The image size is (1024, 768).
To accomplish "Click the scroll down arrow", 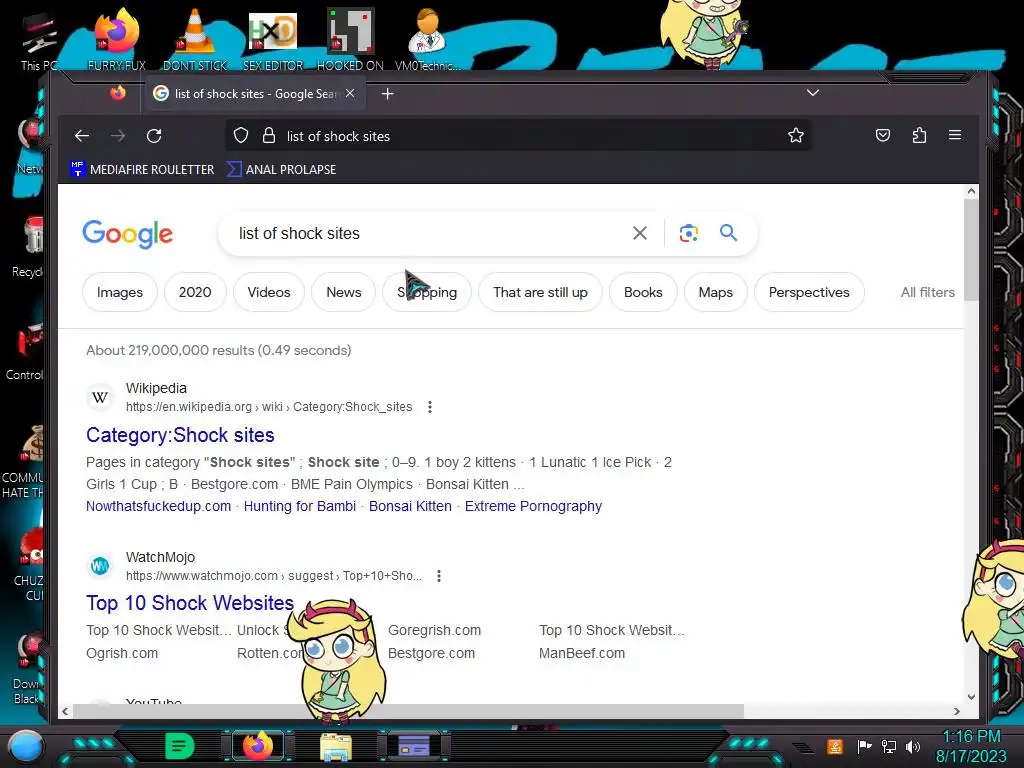I will click(x=971, y=697).
